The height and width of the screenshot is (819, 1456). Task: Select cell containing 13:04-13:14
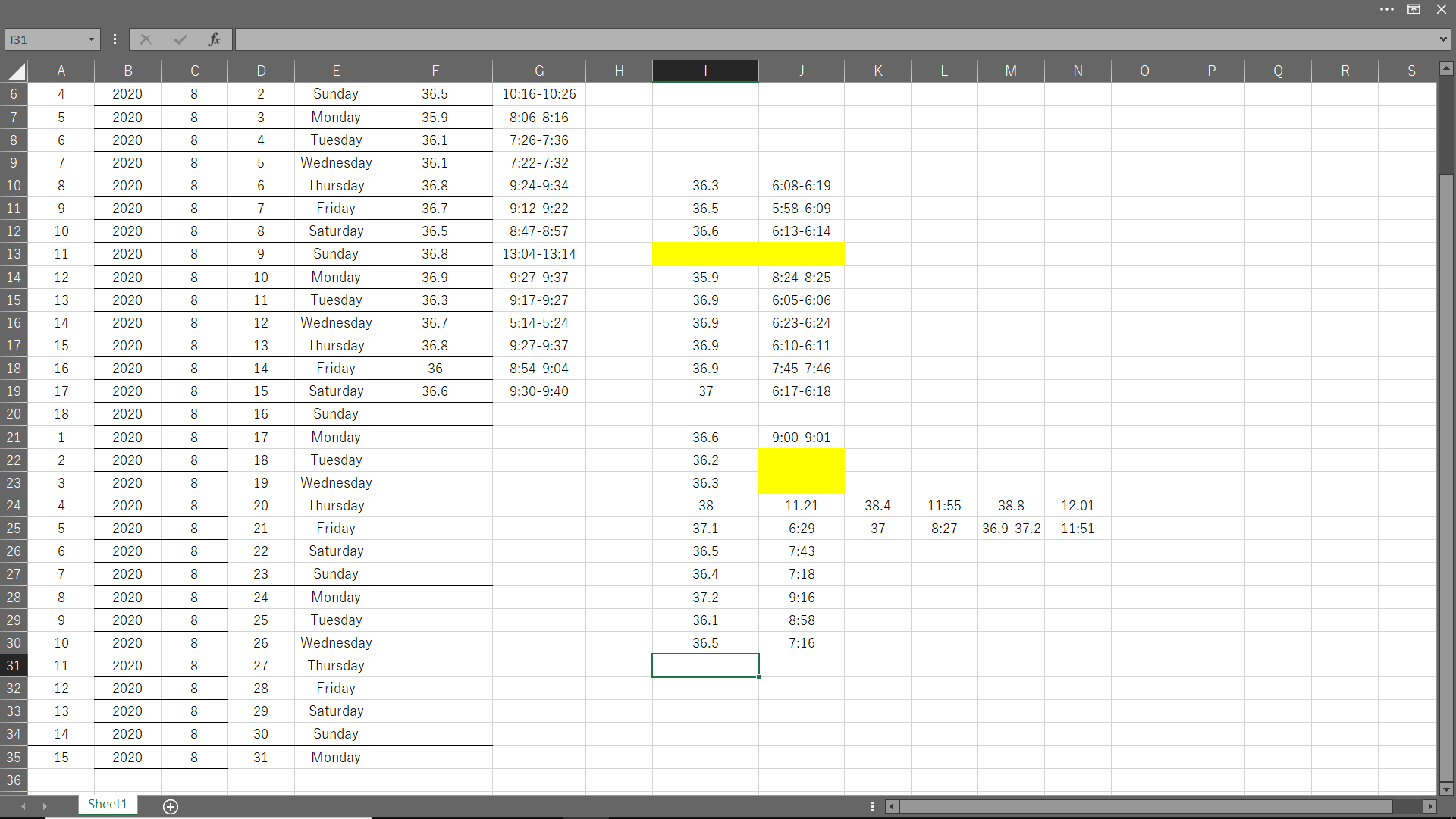pyautogui.click(x=539, y=254)
